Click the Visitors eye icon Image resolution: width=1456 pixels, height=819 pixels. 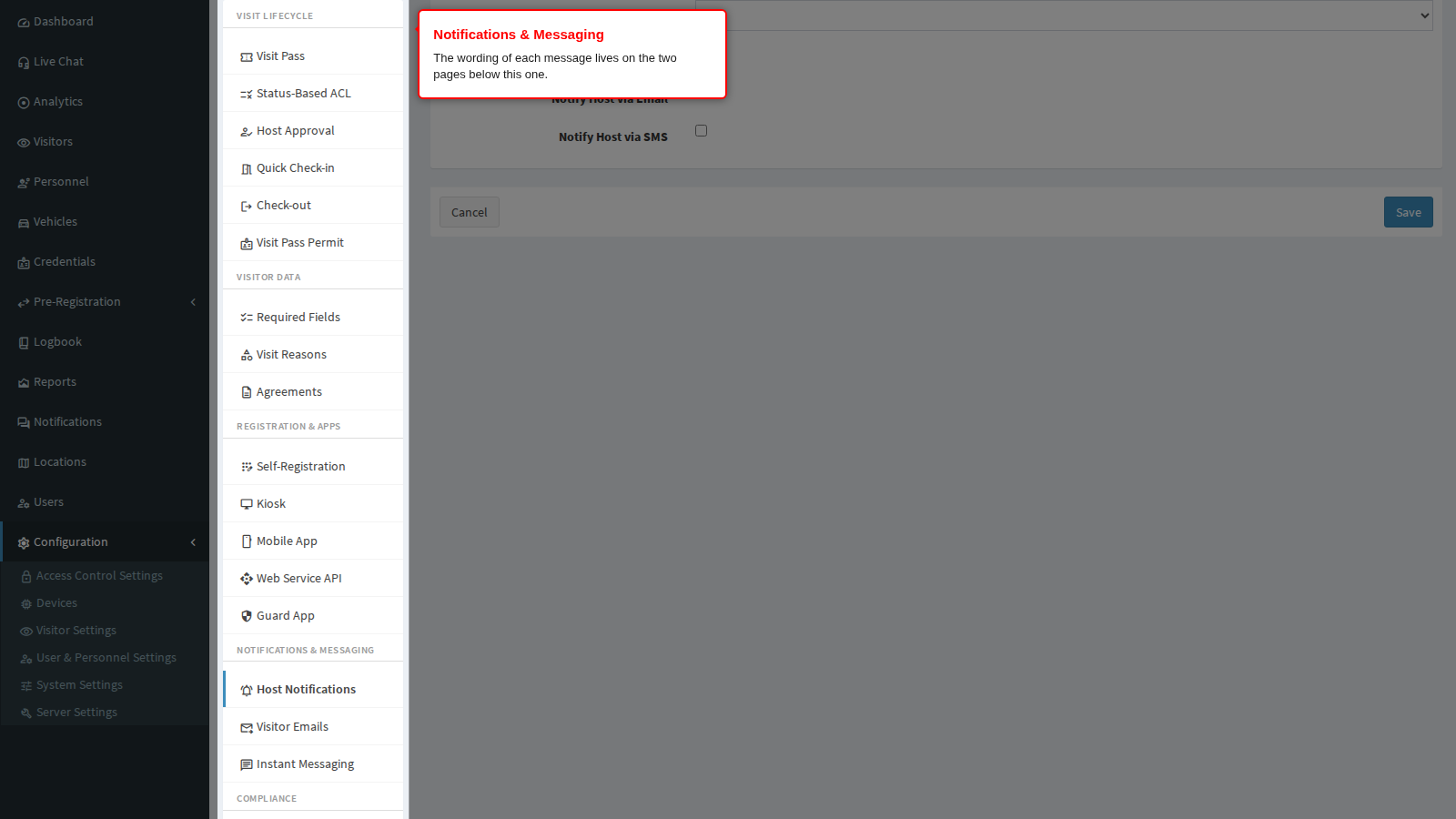tap(24, 143)
